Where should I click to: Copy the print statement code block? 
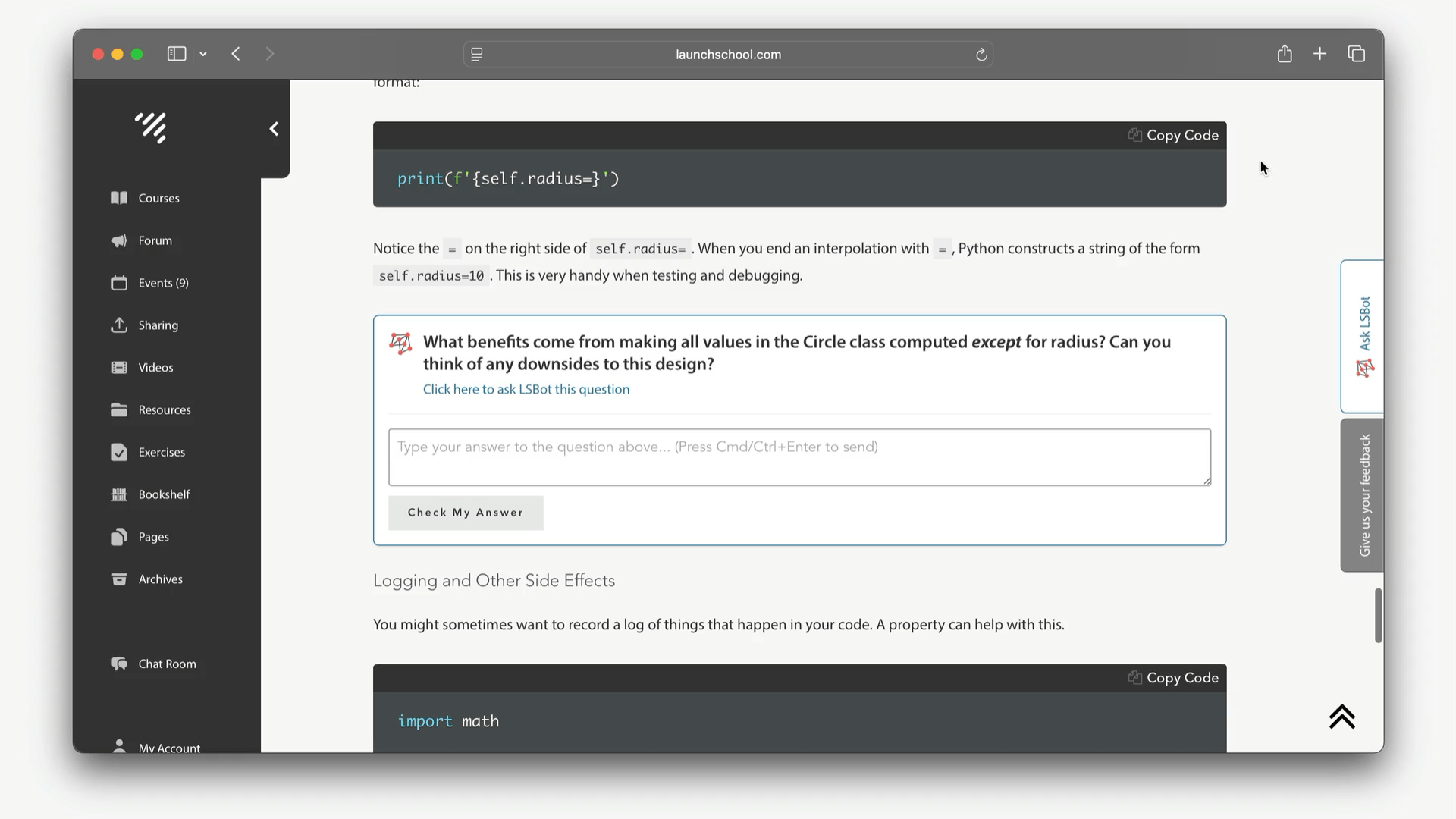pyautogui.click(x=1173, y=135)
